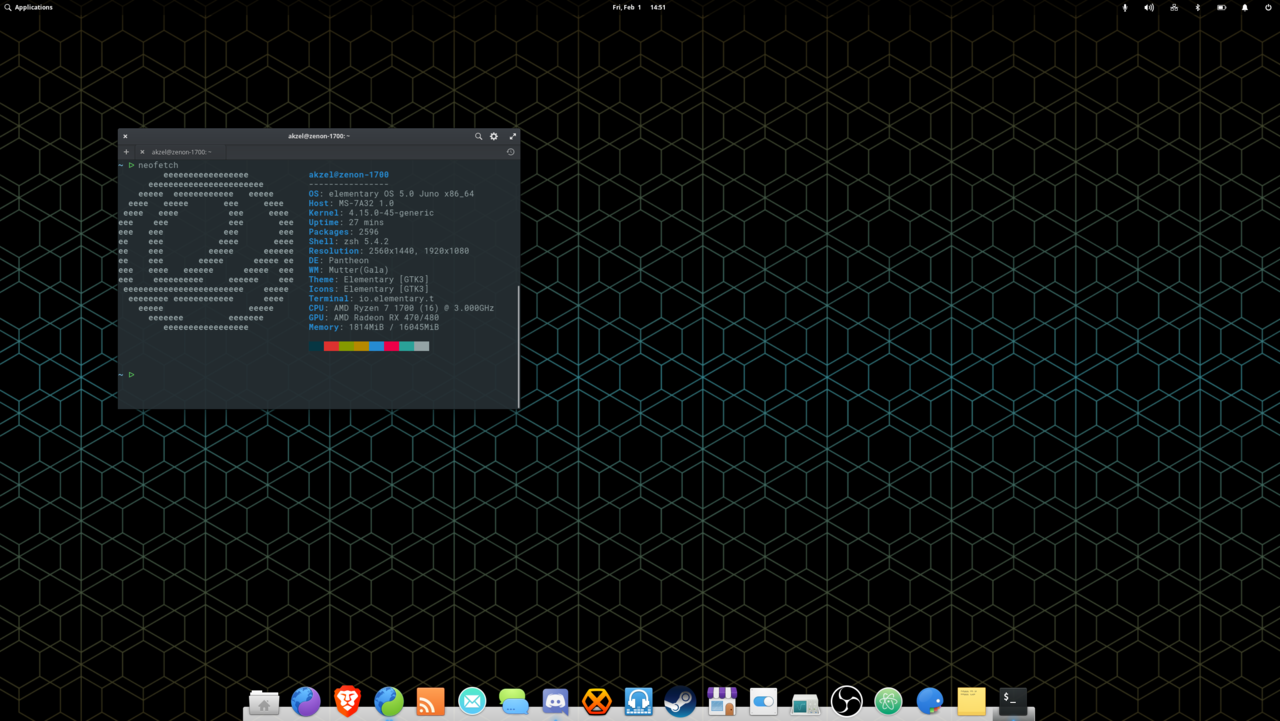Launch Brave browser from the dock
The width and height of the screenshot is (1280, 721).
tap(347, 700)
